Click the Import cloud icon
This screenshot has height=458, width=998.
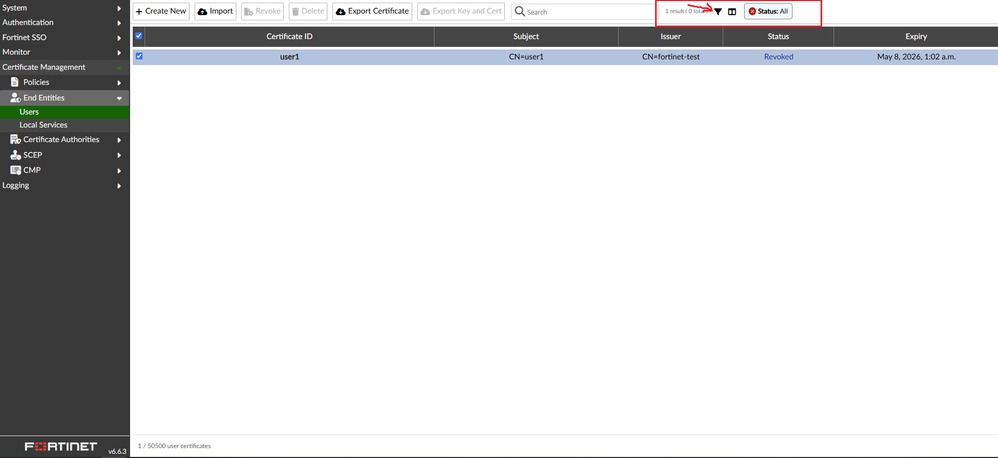tap(202, 11)
